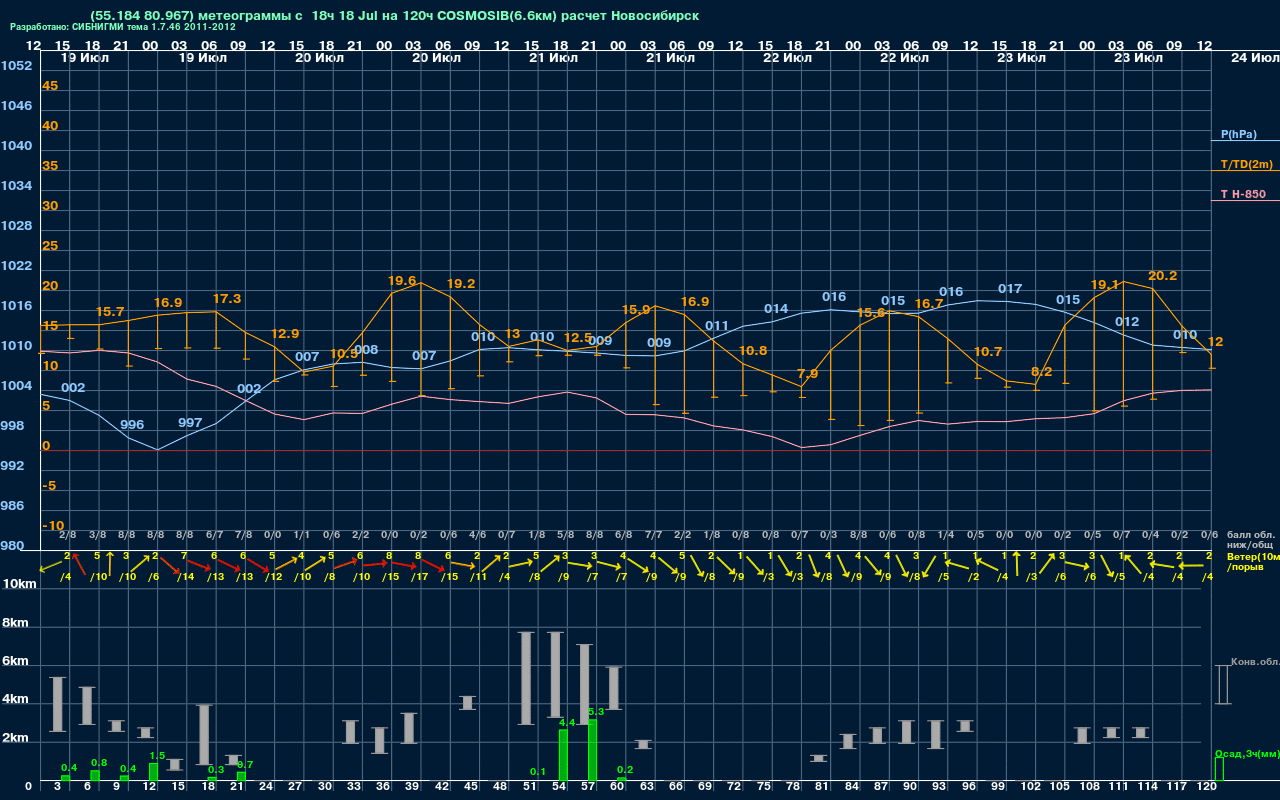
Task: Click the convective cloud legend bracket symbol
Action: coord(1223,685)
